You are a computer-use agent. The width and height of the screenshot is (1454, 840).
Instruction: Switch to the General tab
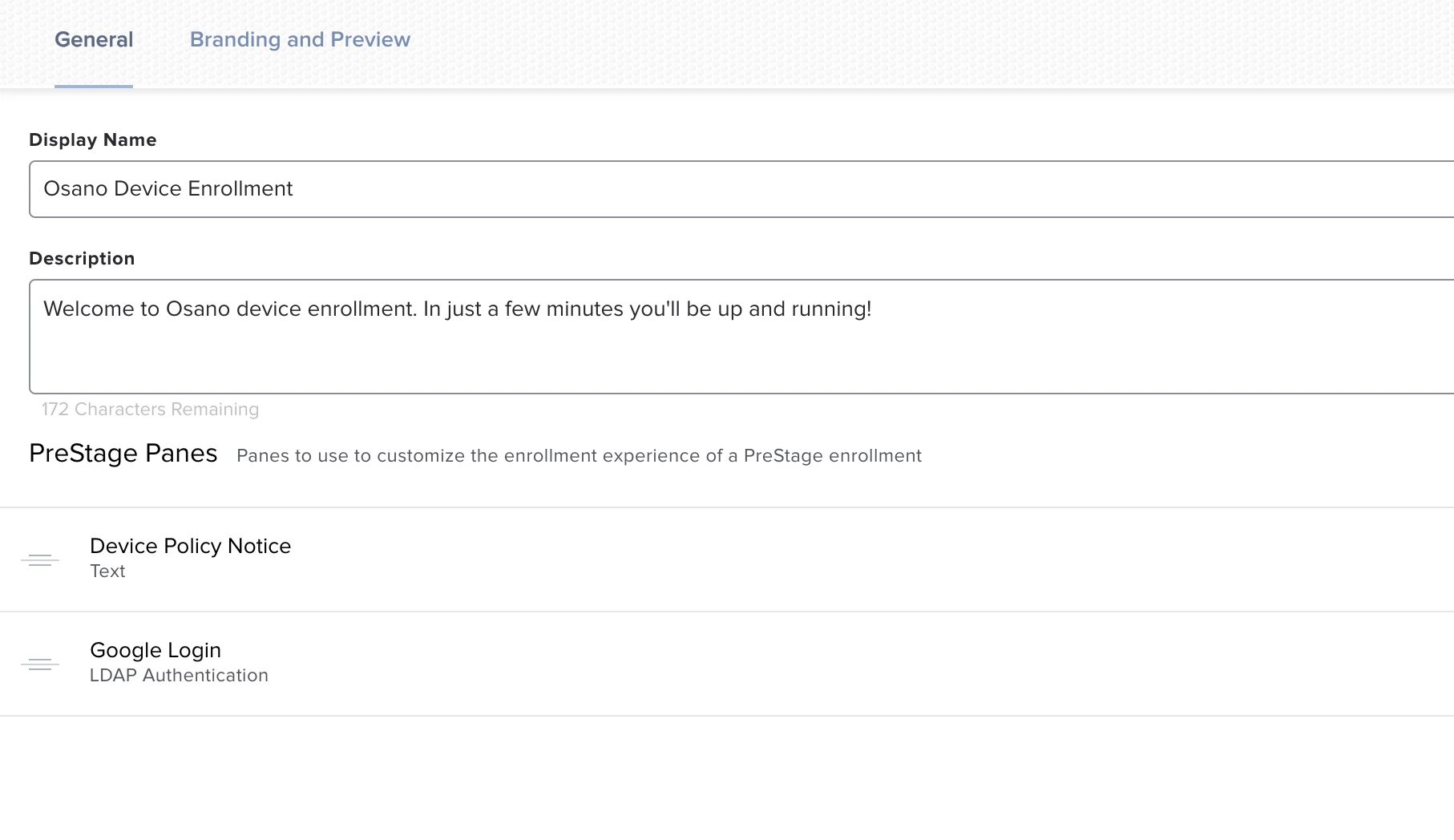coord(94,40)
